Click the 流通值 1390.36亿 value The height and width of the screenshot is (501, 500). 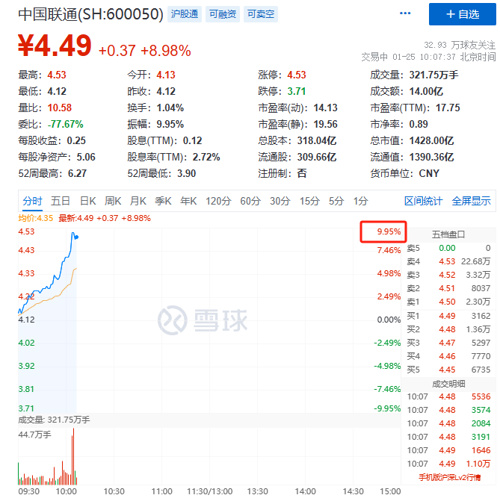coord(431,157)
